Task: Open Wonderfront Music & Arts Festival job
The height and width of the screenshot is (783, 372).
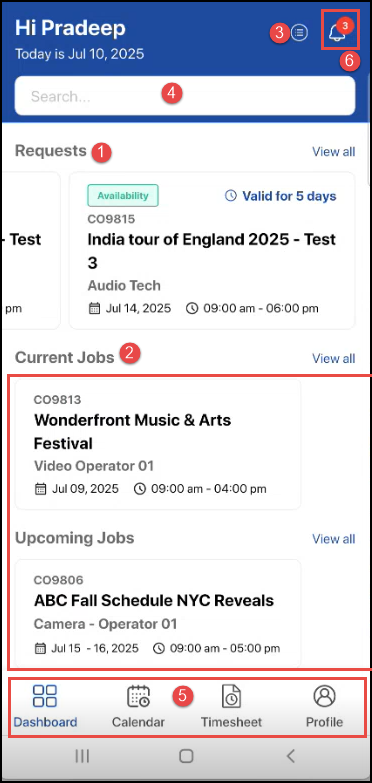Action: (158, 444)
